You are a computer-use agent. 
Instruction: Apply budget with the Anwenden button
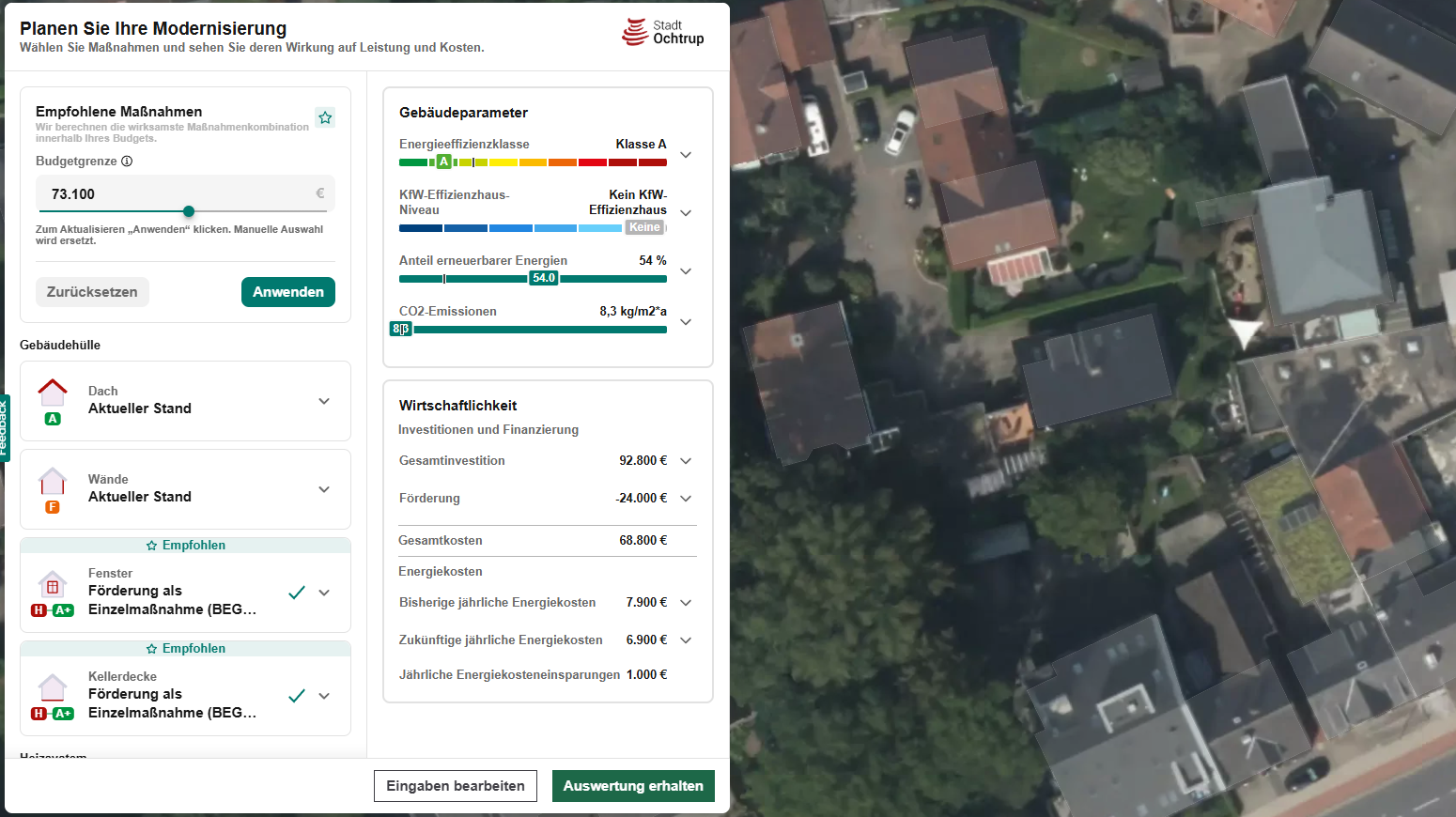[288, 292]
